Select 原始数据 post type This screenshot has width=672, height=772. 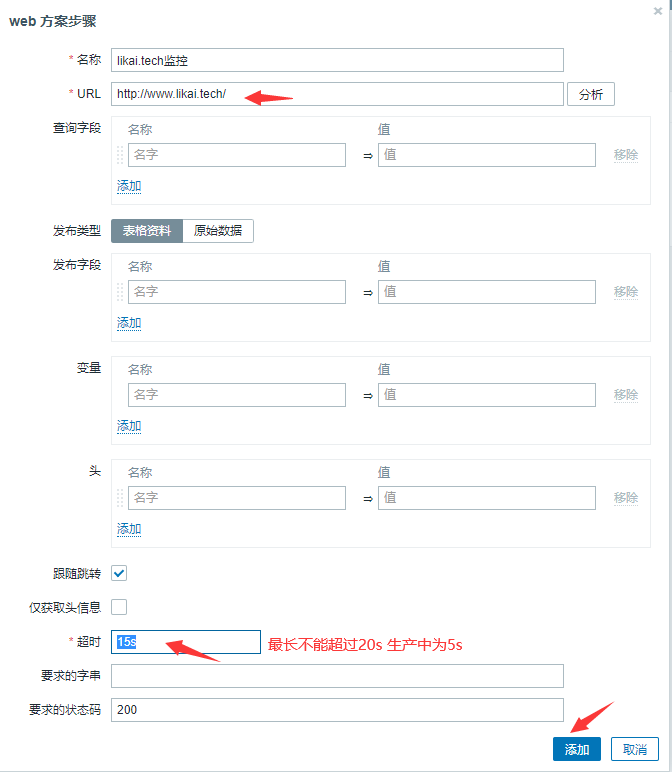point(218,231)
